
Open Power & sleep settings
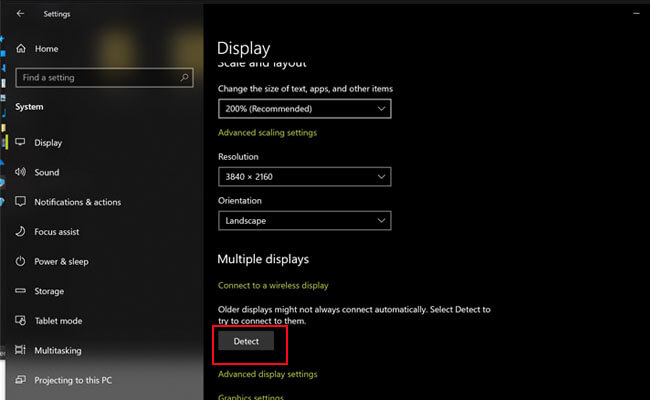coord(61,262)
